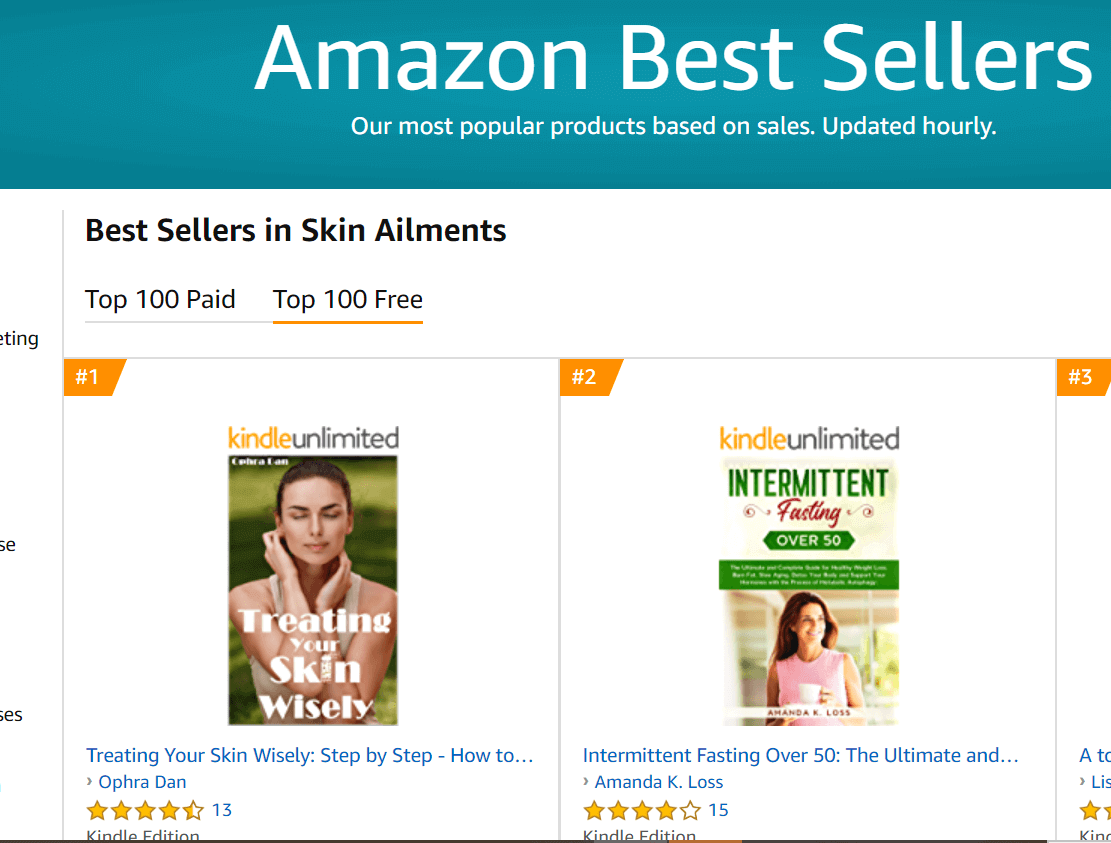Open author Ophra Dan's page
This screenshot has height=843, width=1111.
(x=142, y=782)
